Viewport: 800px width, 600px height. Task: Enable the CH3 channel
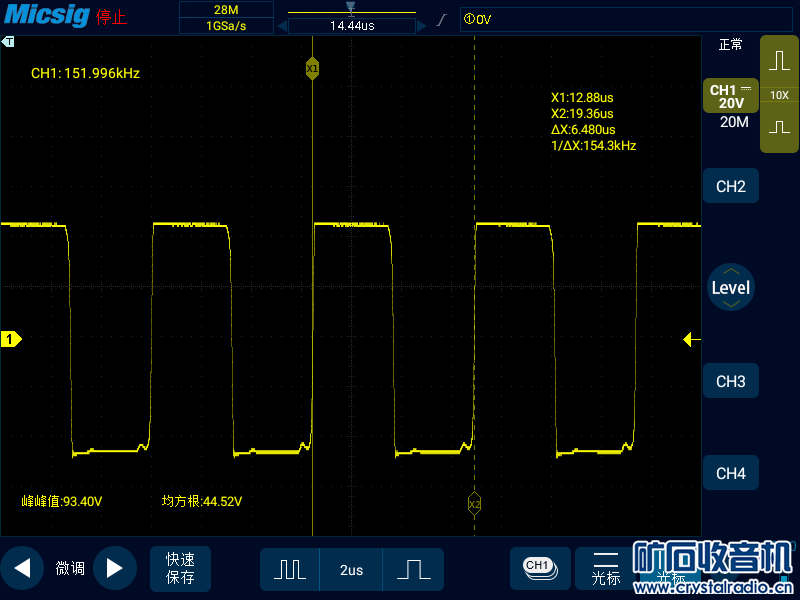pos(731,381)
